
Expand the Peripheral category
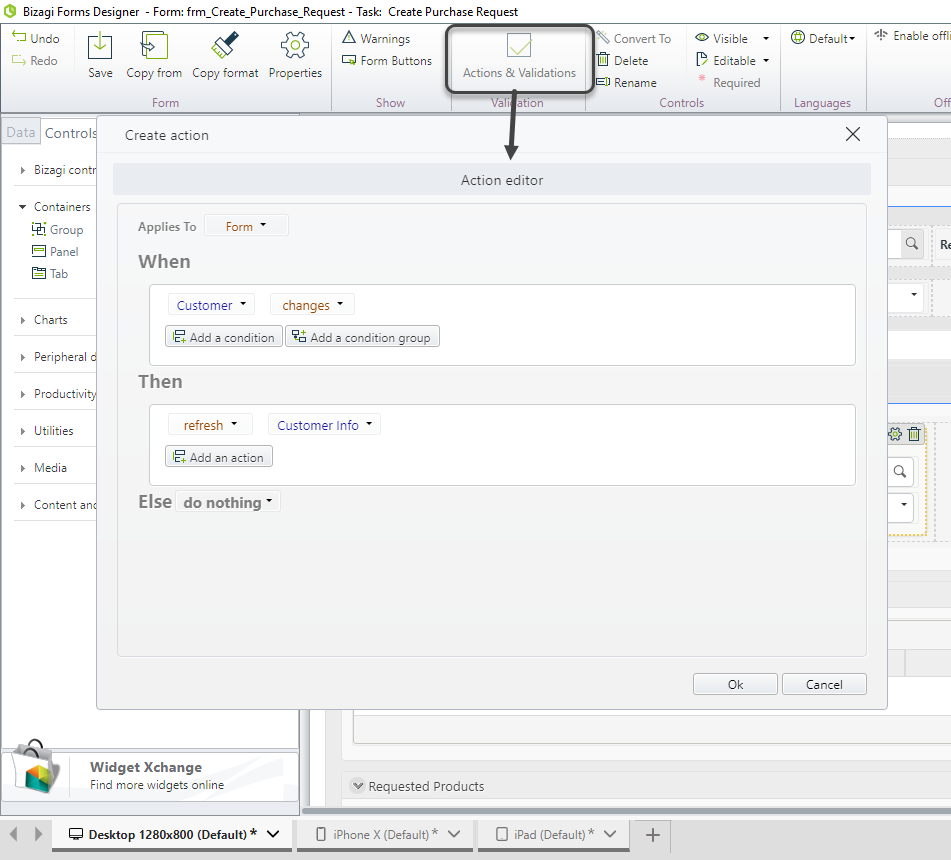[22, 357]
